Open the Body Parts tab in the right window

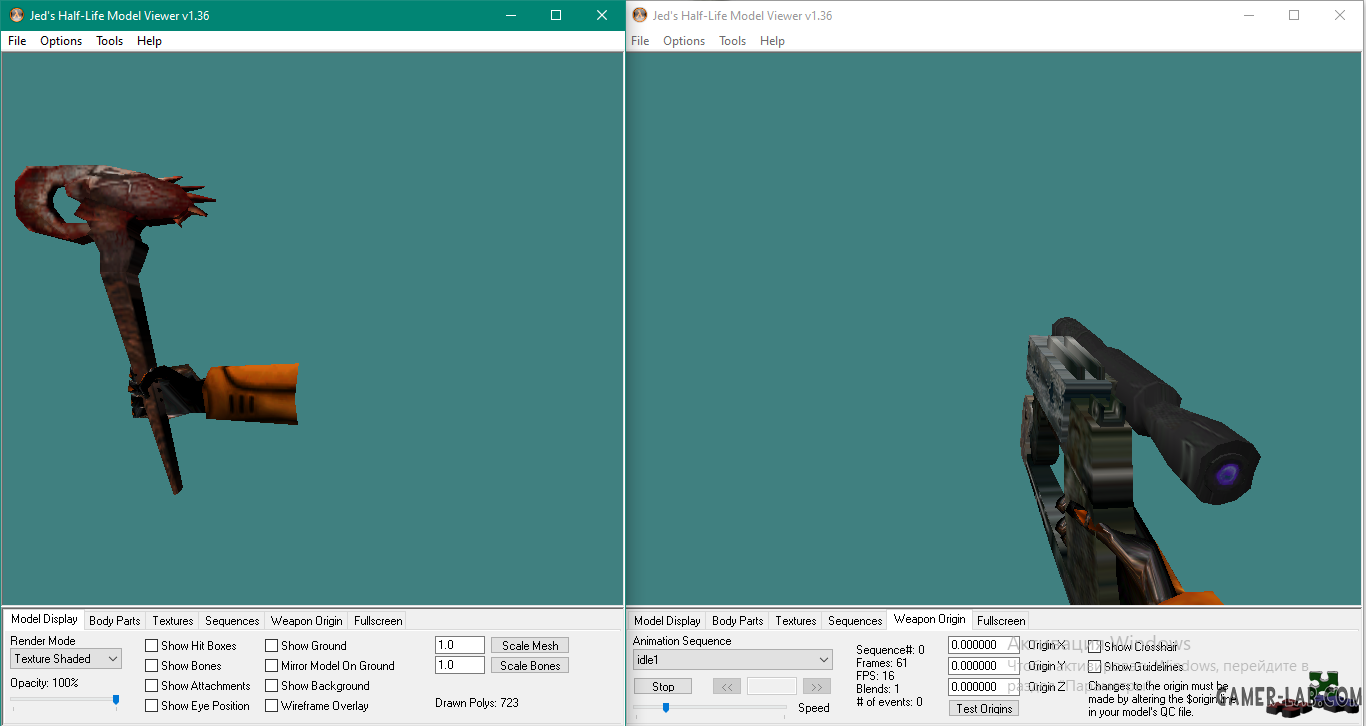pos(738,621)
